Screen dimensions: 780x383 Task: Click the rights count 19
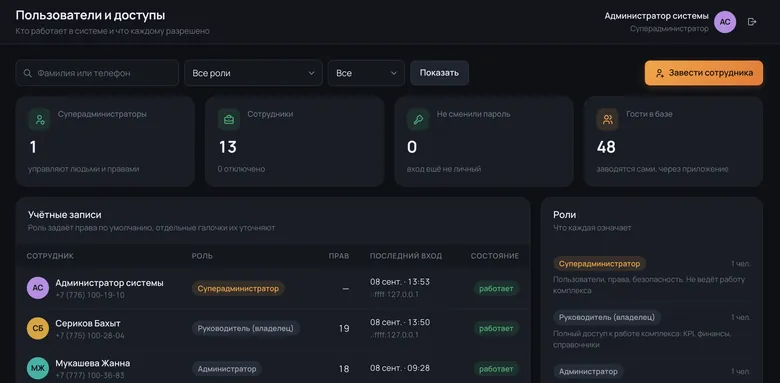click(x=344, y=328)
